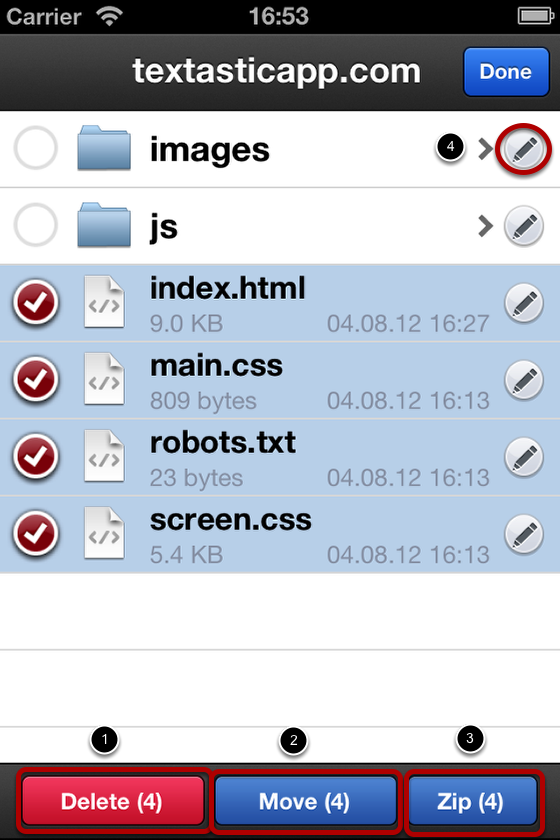560x840 pixels.
Task: Tap the js folder icon
Action: click(x=104, y=225)
